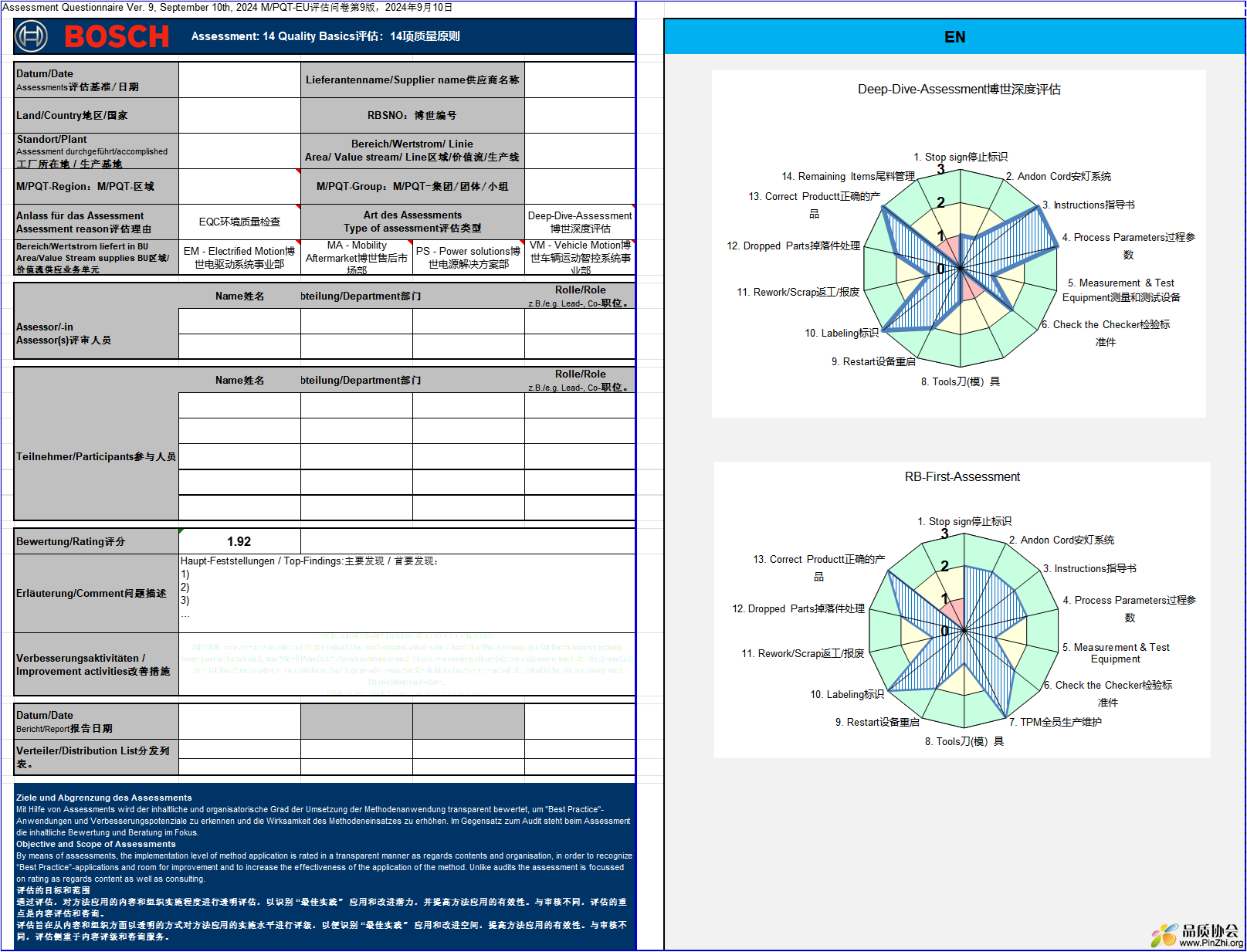Select the Area/Value stream/Line value cell

[x=580, y=151]
